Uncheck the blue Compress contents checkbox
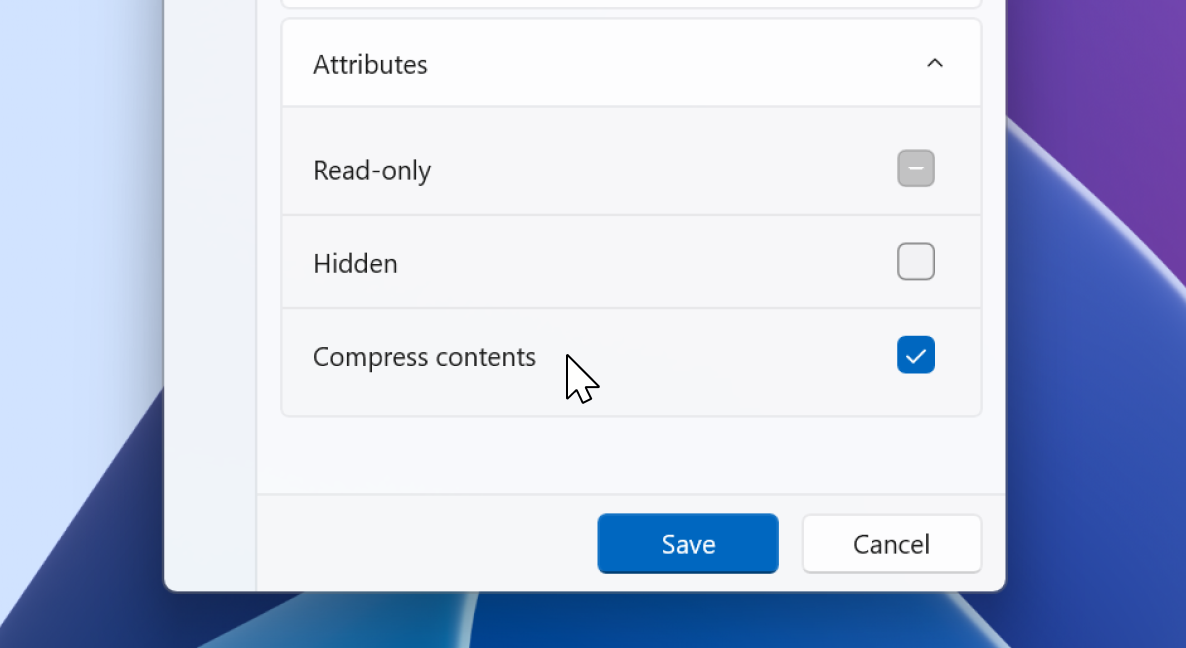1186x648 pixels. pyautogui.click(x=915, y=354)
